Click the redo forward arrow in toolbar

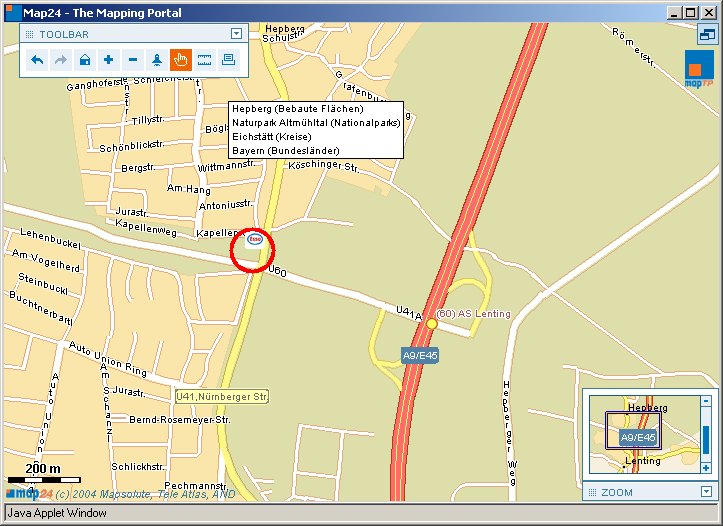(61, 60)
